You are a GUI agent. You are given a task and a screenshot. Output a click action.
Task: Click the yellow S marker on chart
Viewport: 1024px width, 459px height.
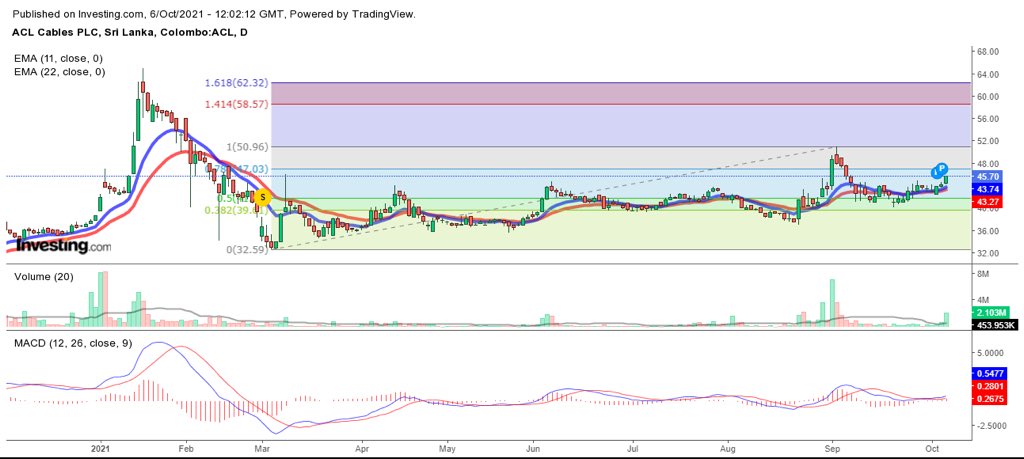[263, 197]
